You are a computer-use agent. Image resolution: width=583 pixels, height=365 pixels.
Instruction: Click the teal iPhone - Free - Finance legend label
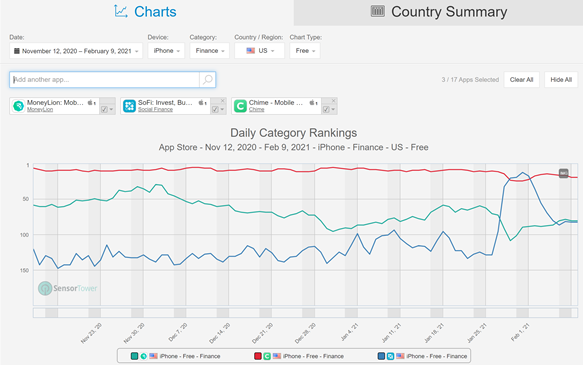[x=190, y=356]
